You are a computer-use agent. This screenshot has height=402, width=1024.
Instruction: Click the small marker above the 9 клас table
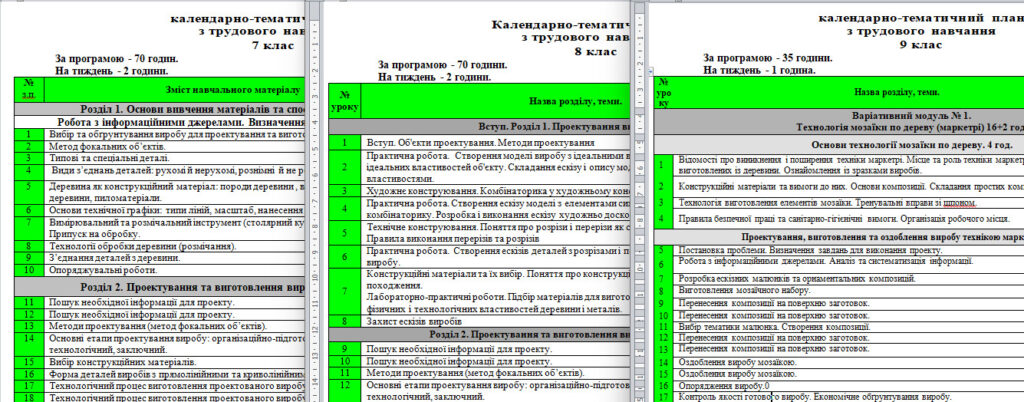(650, 70)
